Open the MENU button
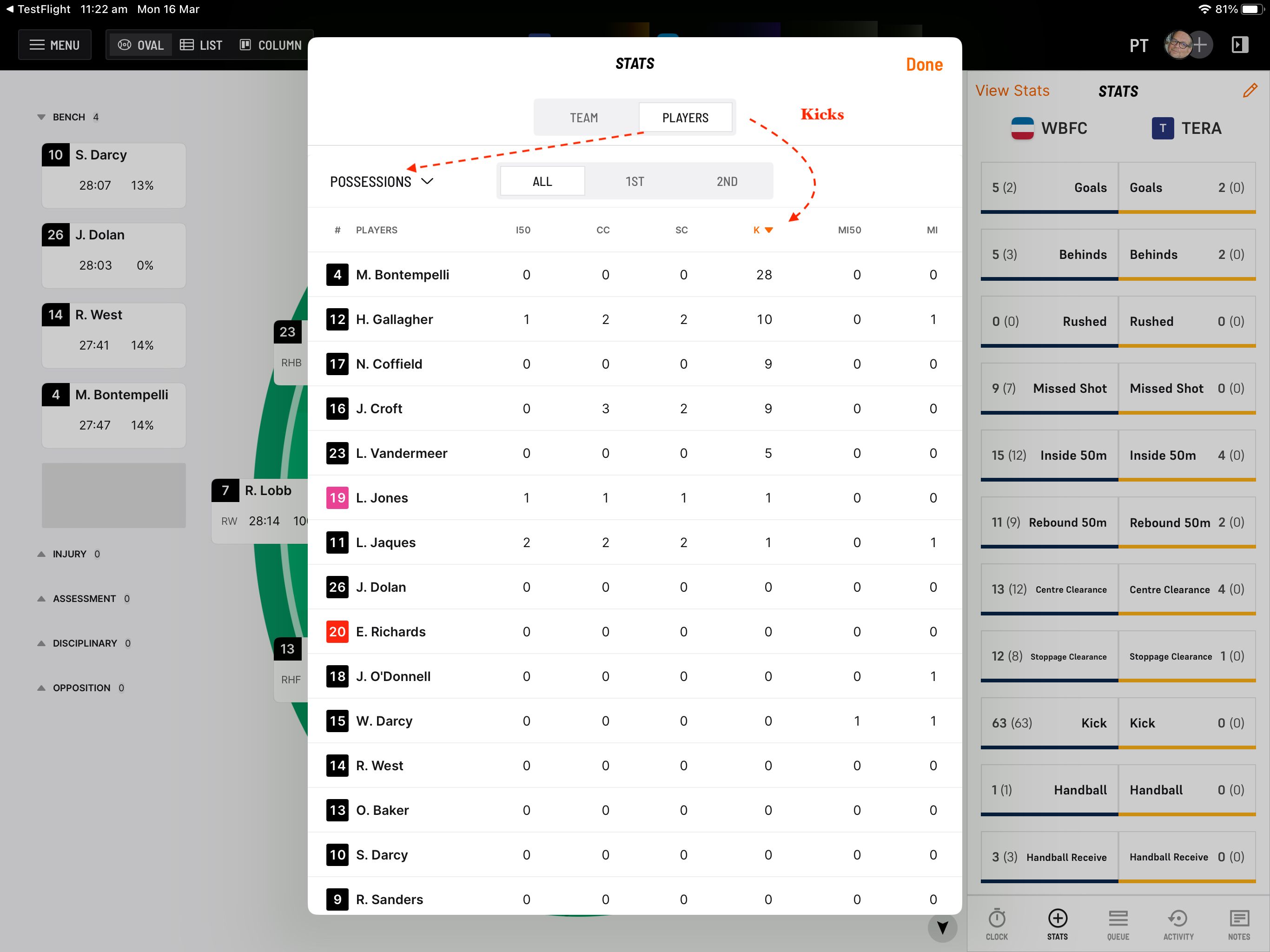This screenshot has width=1270, height=952. coord(55,45)
